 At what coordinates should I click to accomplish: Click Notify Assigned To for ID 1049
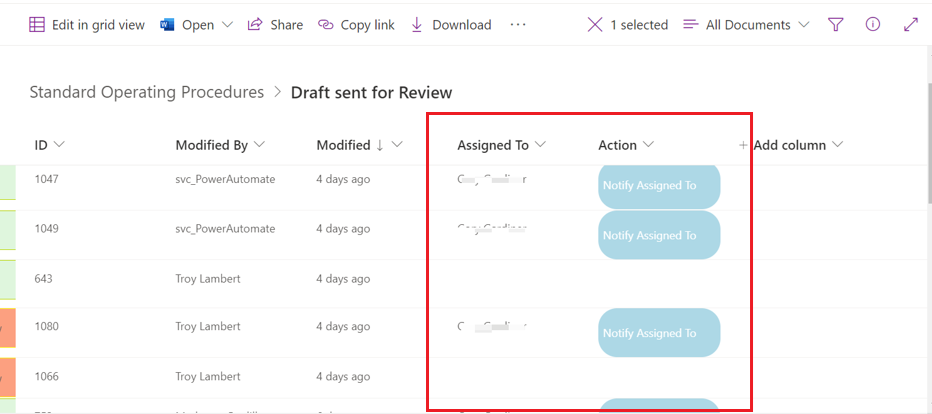659,235
